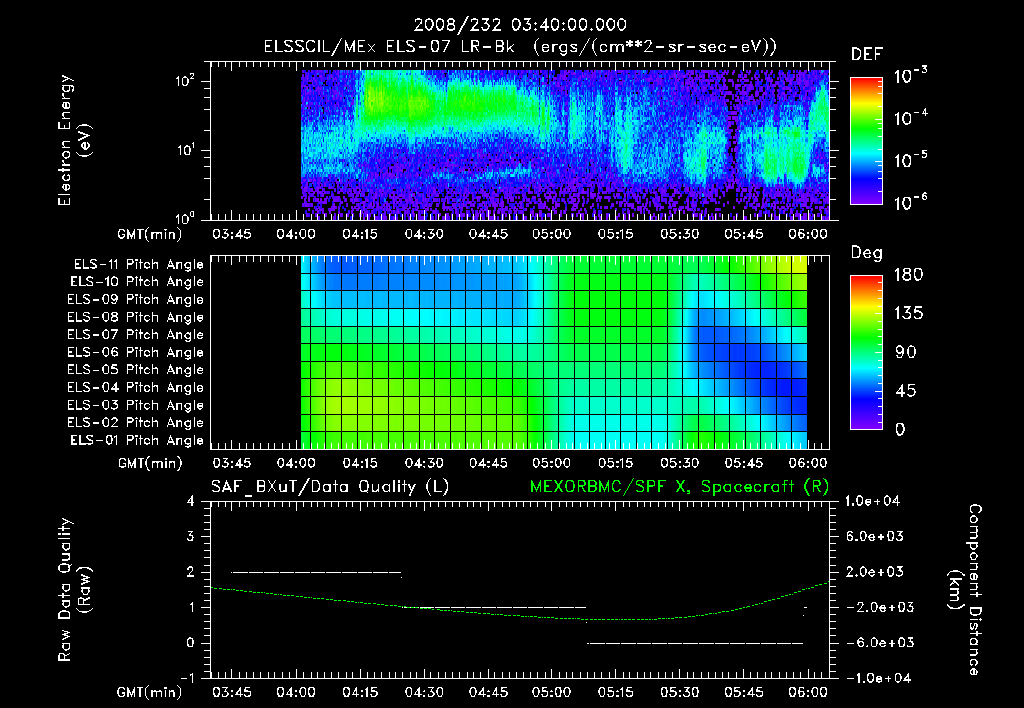The image size is (1024, 708).
Task: Click the data quality line at level 0
Action: pos(695,643)
